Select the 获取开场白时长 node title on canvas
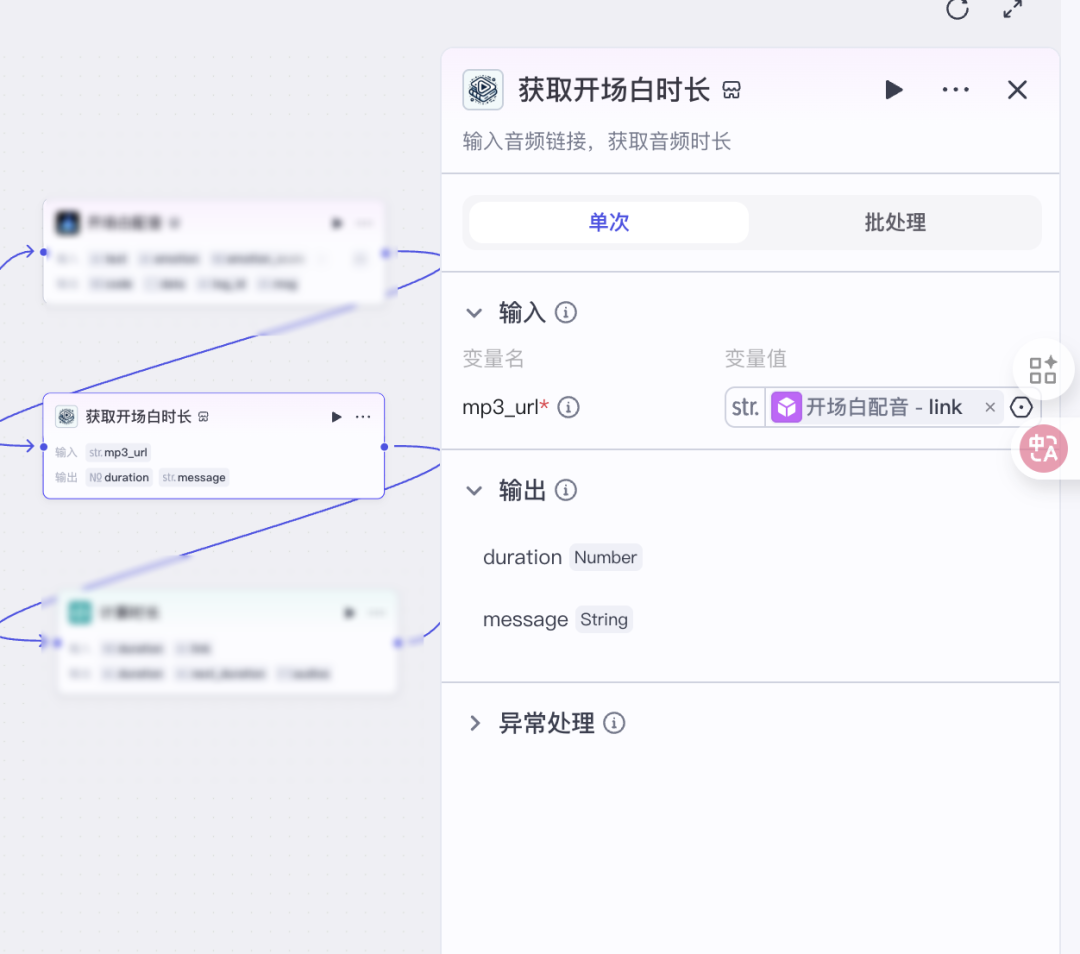1080x954 pixels. [138, 417]
